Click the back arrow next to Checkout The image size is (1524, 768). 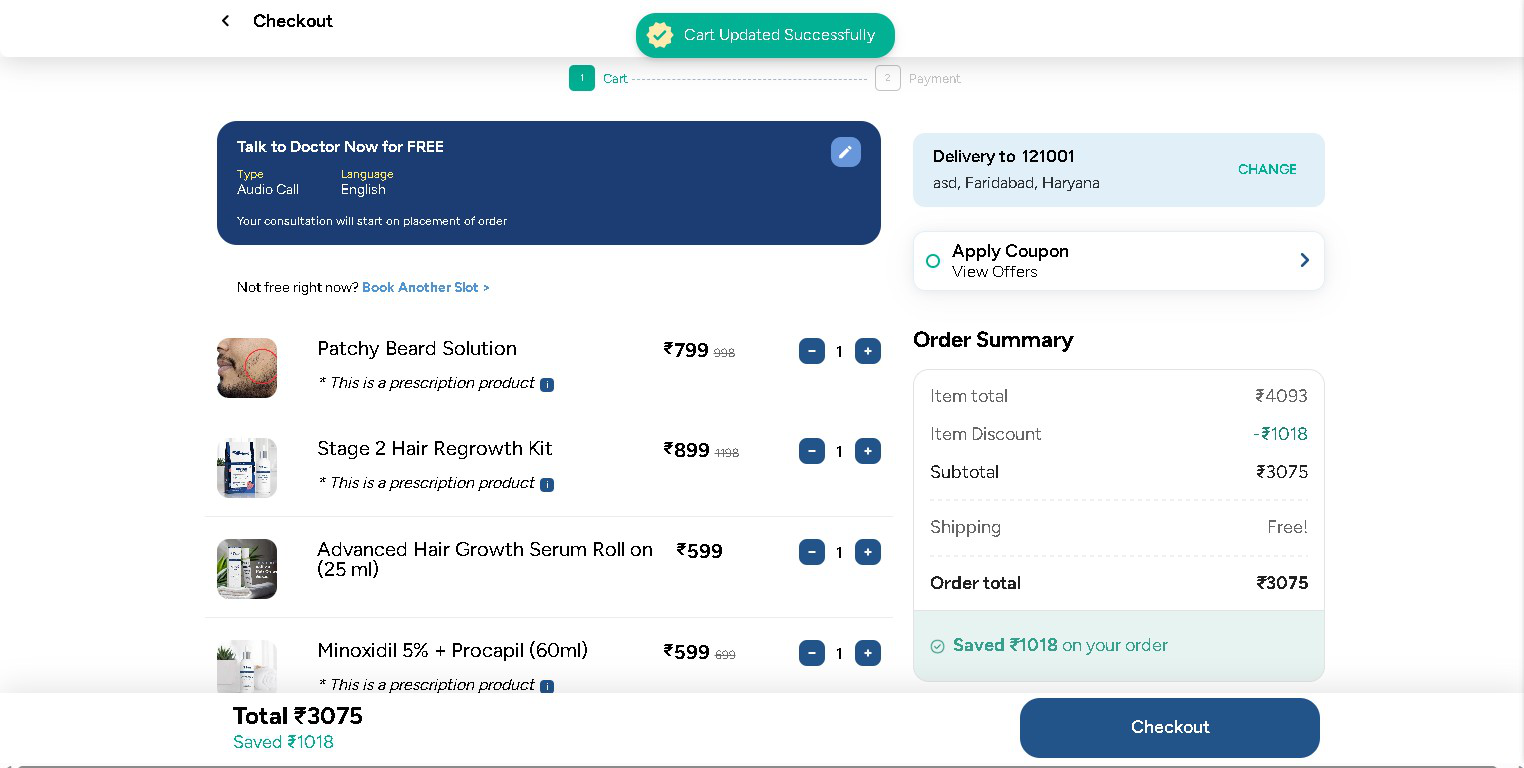pos(226,21)
